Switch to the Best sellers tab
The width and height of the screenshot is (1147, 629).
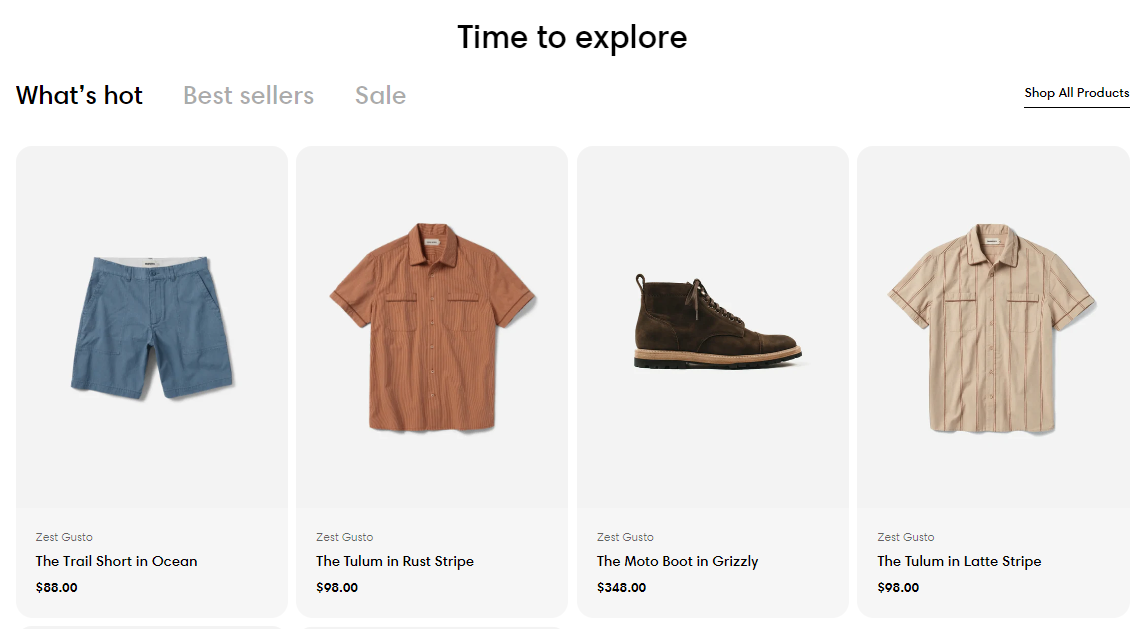click(x=248, y=96)
